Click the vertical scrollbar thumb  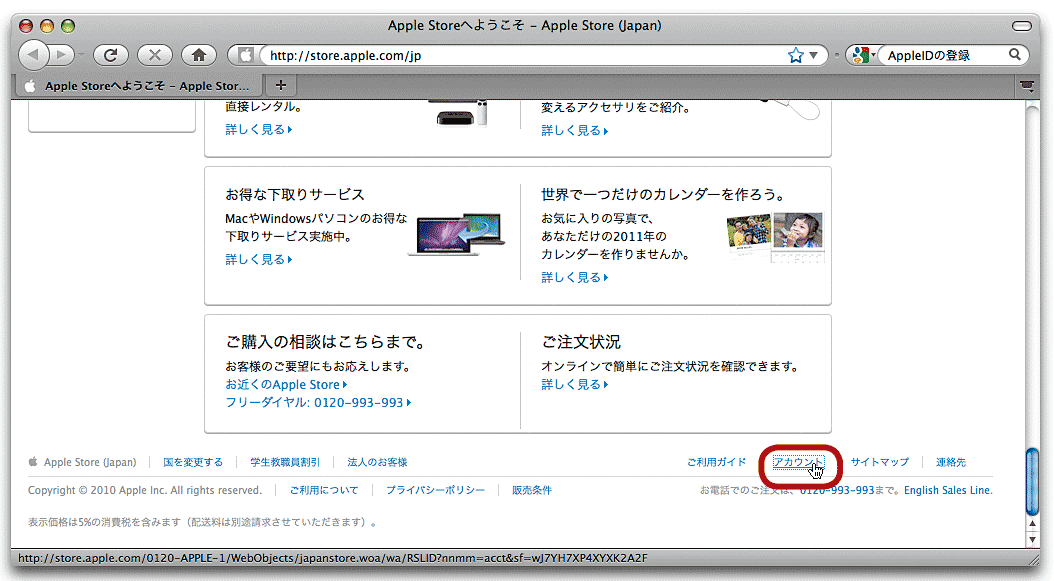1032,481
